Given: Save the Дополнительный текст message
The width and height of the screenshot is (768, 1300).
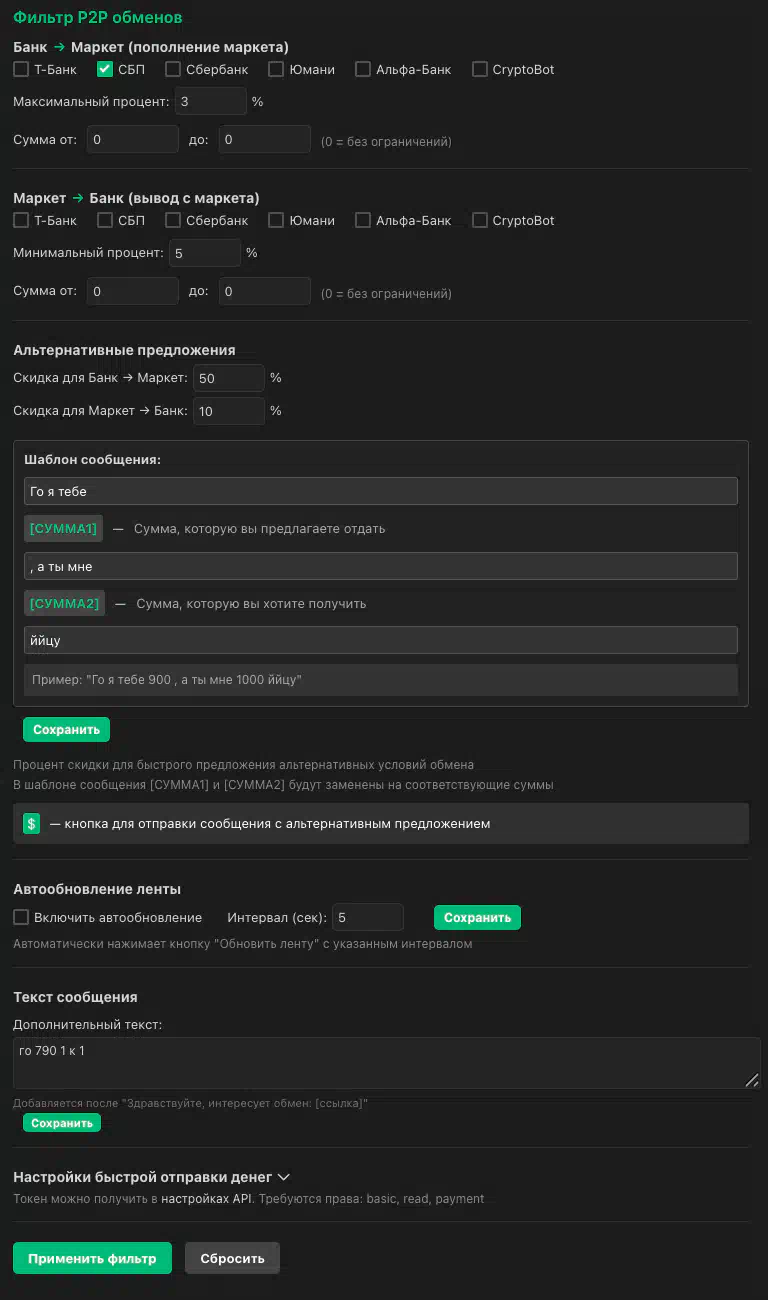Looking at the screenshot, I should pyautogui.click(x=62, y=1123).
